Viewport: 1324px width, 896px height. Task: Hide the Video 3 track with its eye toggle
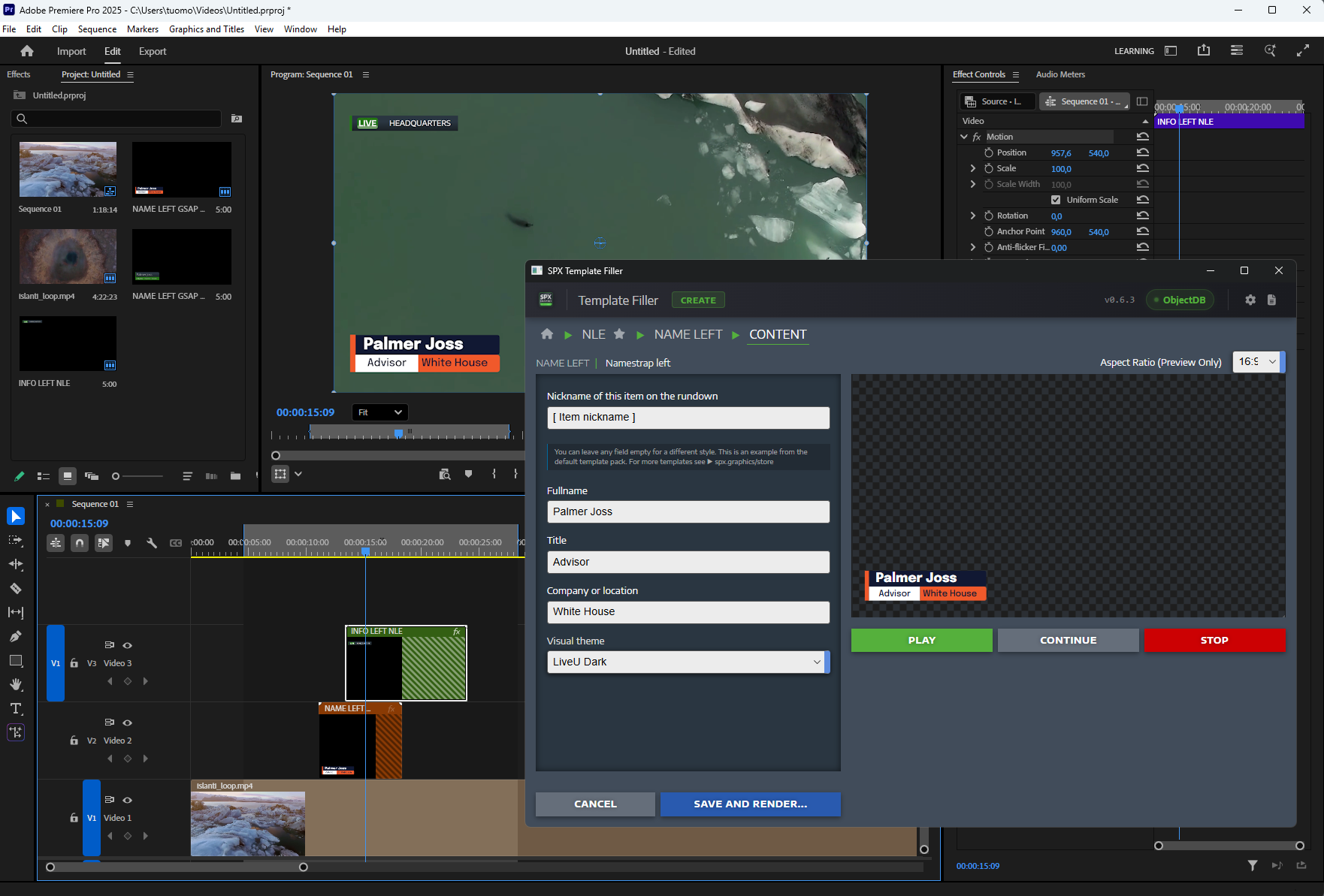pos(128,645)
